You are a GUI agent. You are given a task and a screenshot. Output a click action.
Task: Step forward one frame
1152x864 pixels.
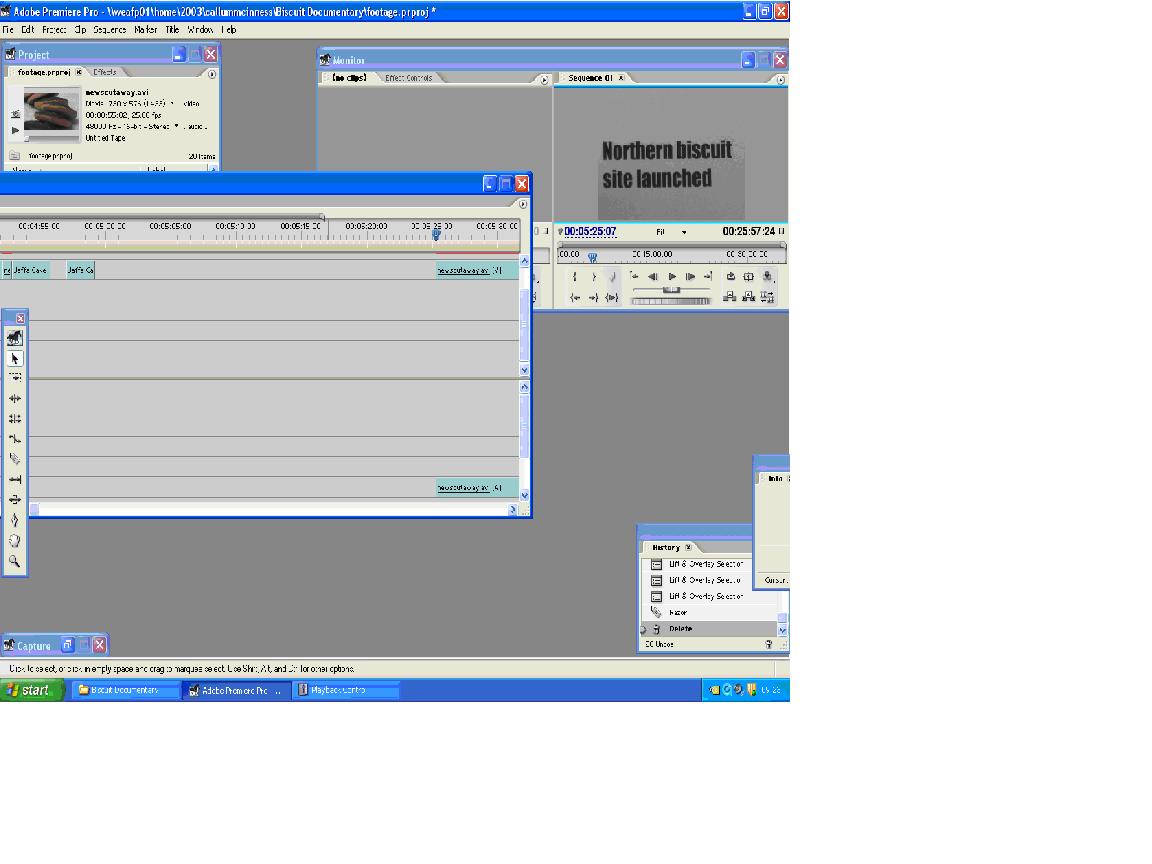pyautogui.click(x=690, y=277)
